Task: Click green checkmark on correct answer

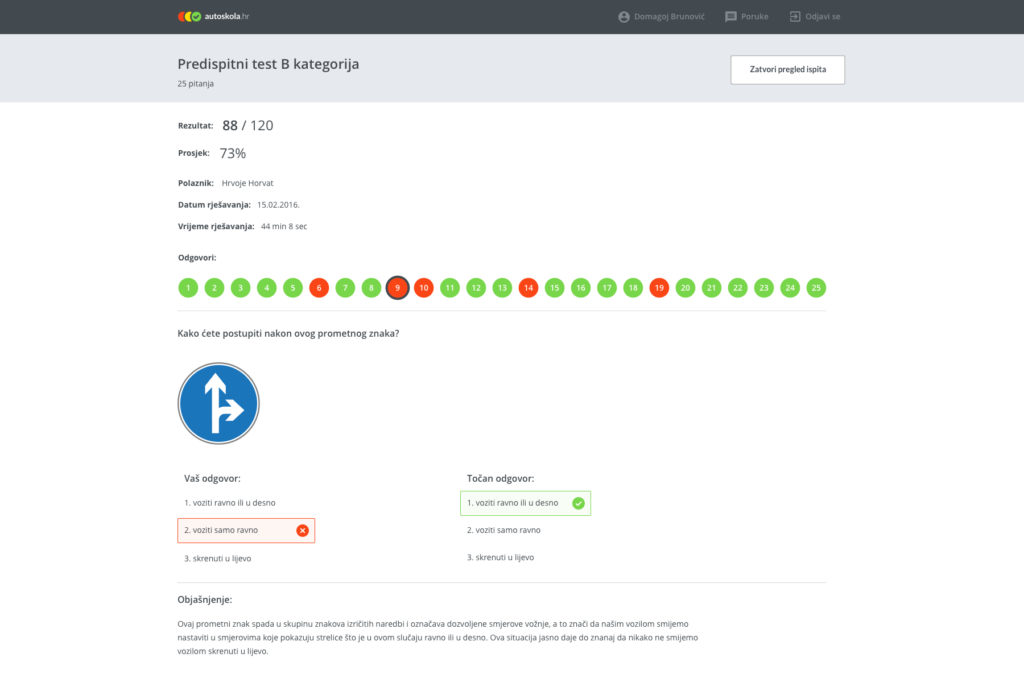Action: pyautogui.click(x=578, y=503)
